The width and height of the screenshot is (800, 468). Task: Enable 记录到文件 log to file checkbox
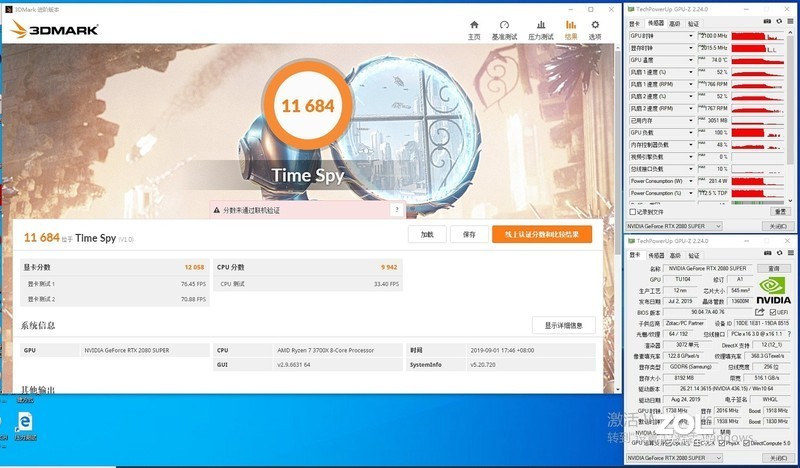[x=632, y=212]
